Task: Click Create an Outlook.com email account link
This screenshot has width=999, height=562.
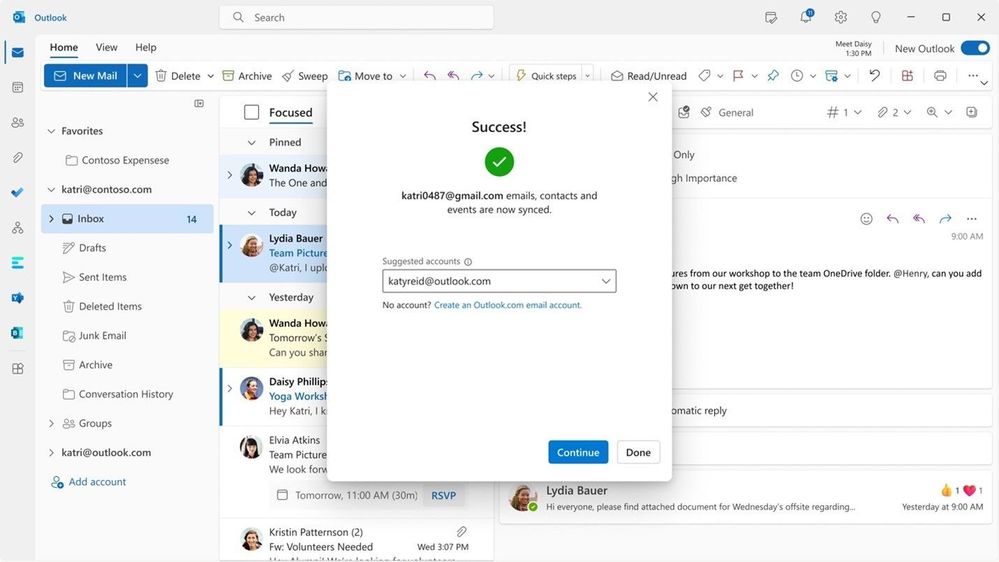Action: click(507, 305)
